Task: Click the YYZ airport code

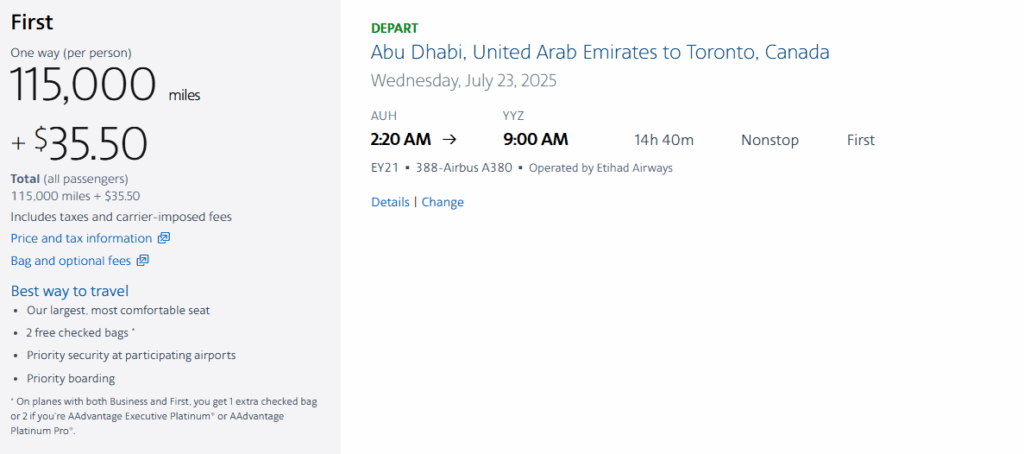Action: [x=514, y=115]
